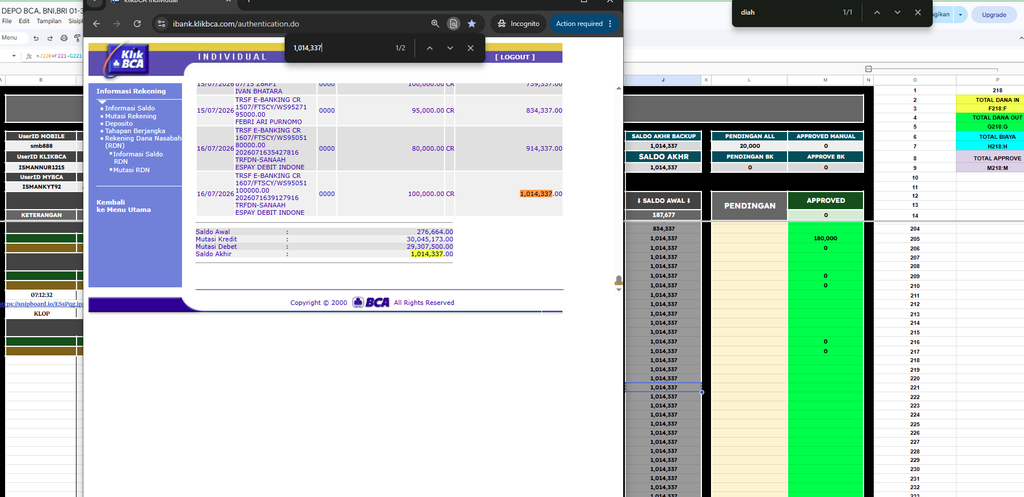1024x497 pixels.
Task: Open the share button dropdown arrow
Action: (x=960, y=14)
